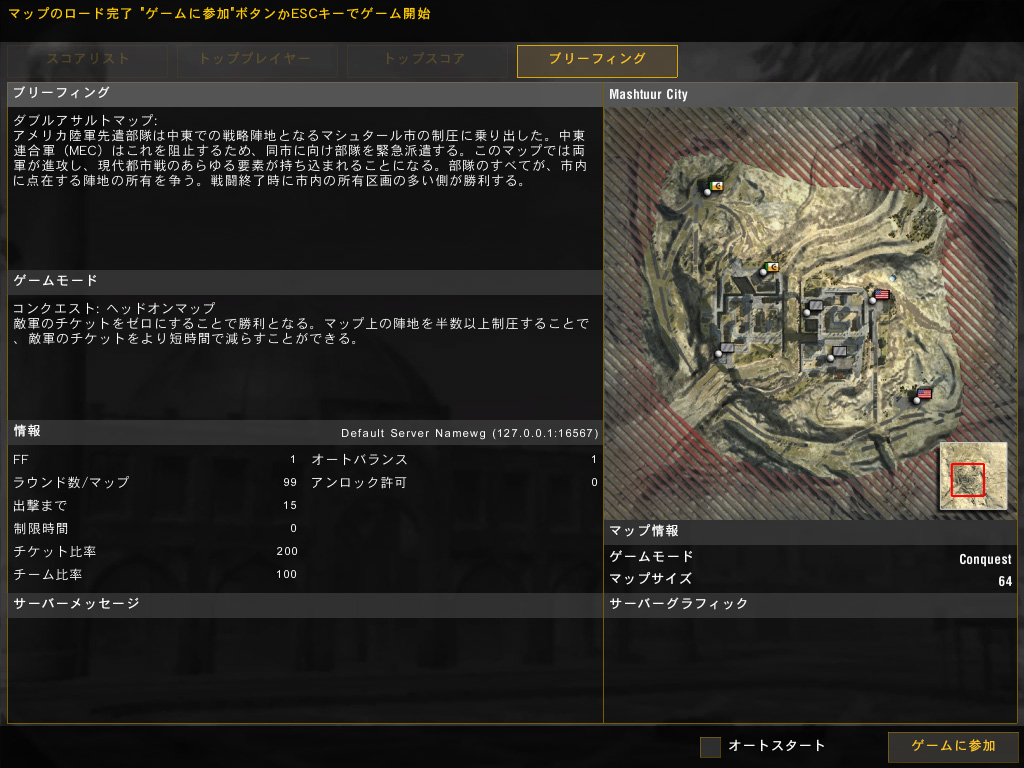Enable the オートスタート checkbox

click(710, 746)
